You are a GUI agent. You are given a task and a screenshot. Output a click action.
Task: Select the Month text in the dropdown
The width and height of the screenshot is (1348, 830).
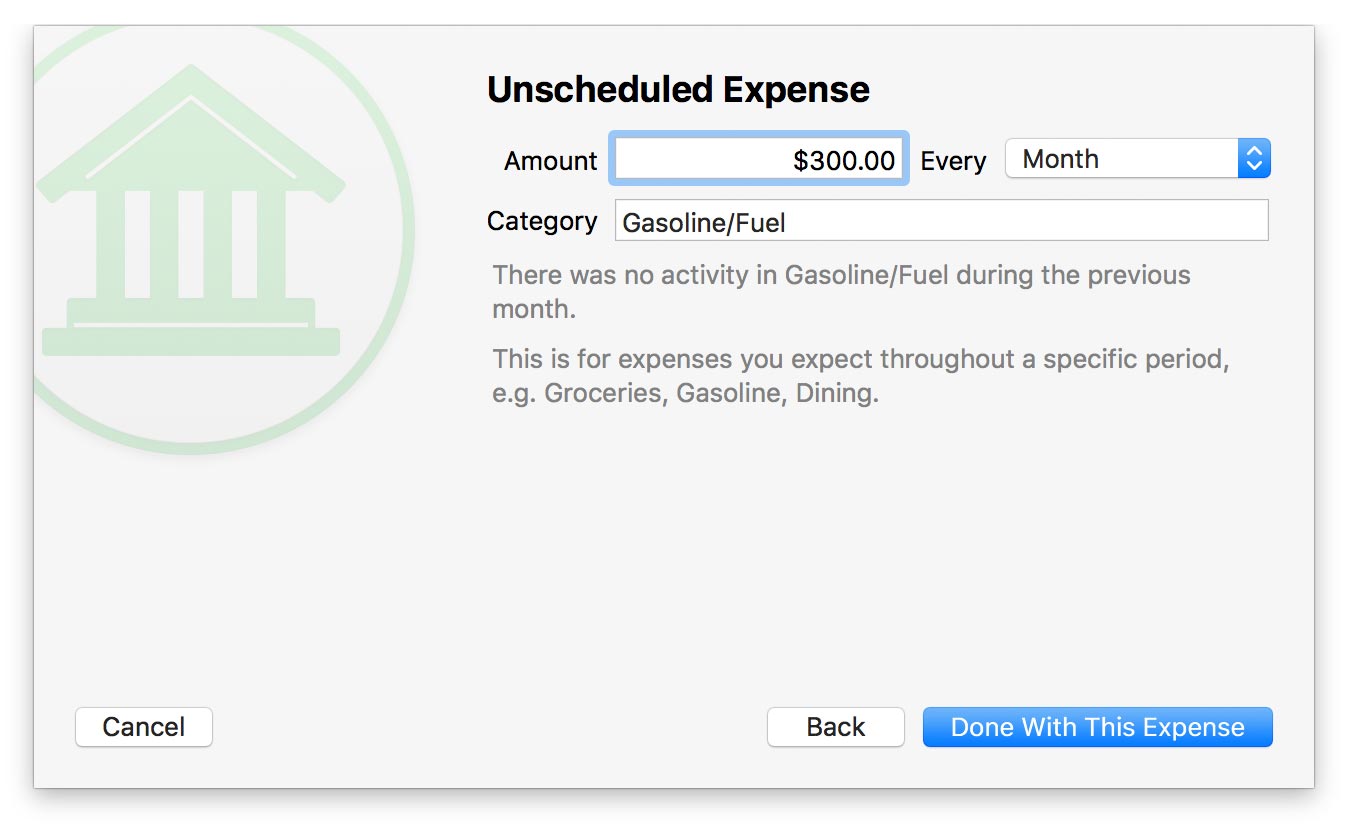tap(1060, 159)
